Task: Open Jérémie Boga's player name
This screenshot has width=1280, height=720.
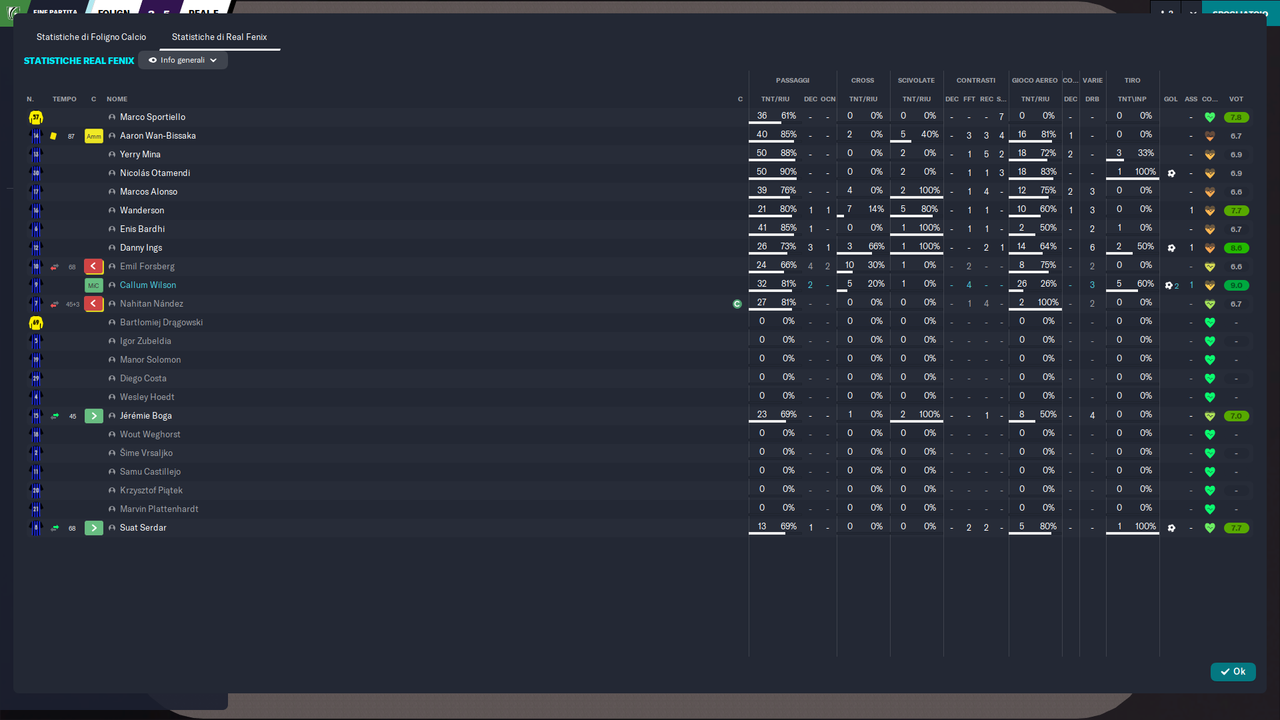Action: (146, 416)
